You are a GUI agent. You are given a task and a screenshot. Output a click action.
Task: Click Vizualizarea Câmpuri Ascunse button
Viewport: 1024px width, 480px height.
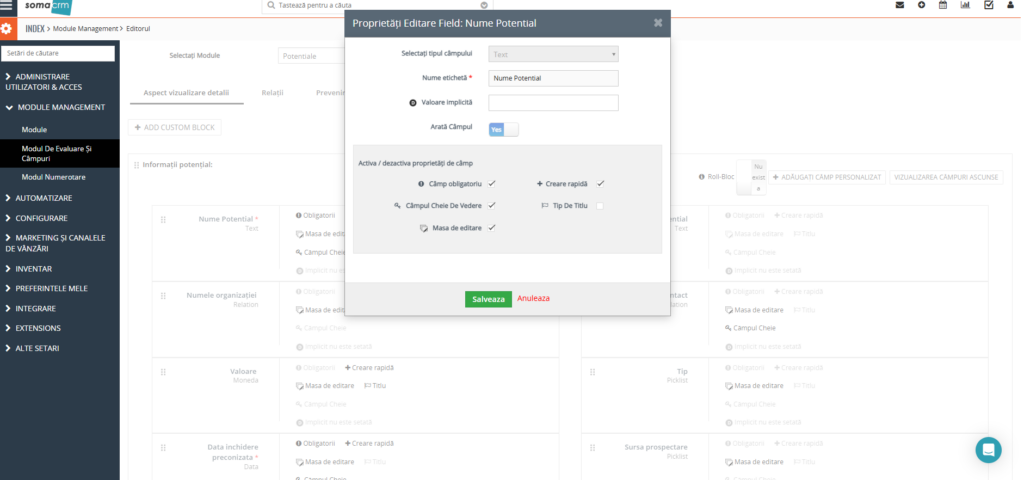(x=946, y=177)
